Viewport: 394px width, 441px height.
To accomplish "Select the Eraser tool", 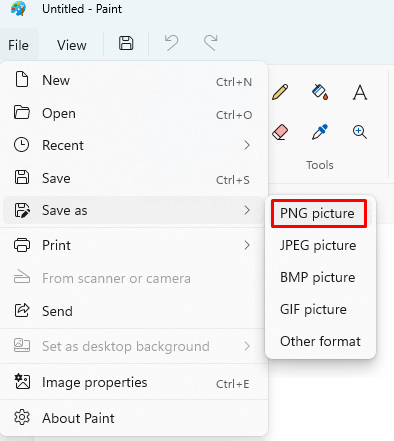I will pos(280,132).
